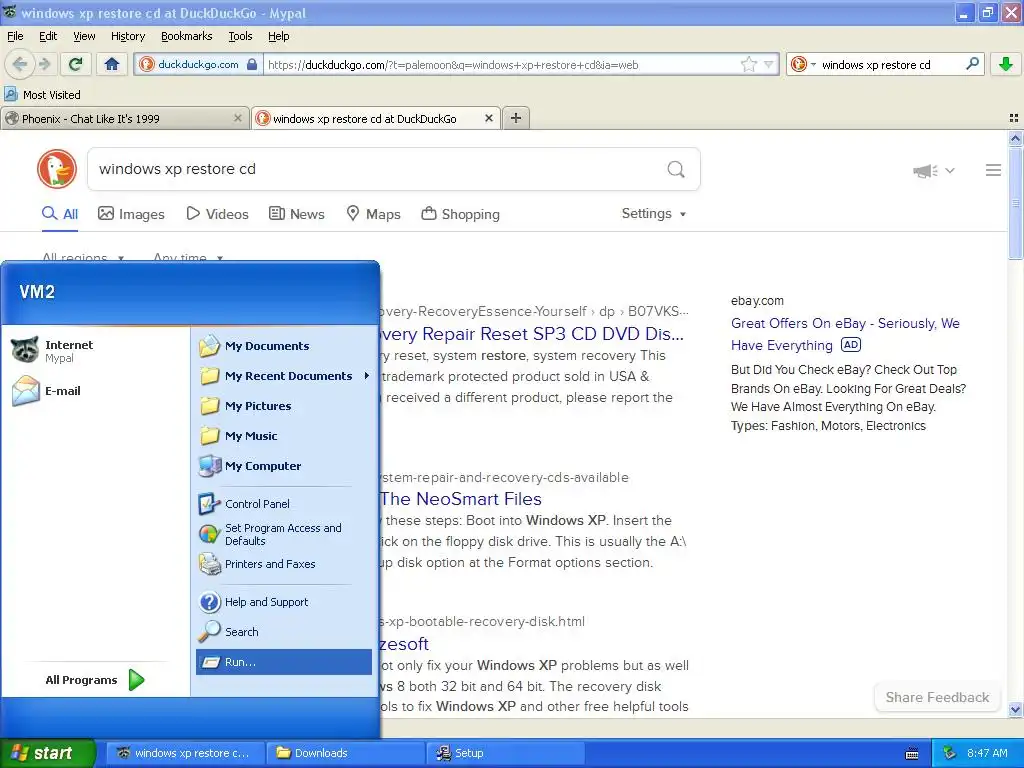Screen dimensions: 1024x768
Task: Open My Music folder
Action: [x=284, y=436]
